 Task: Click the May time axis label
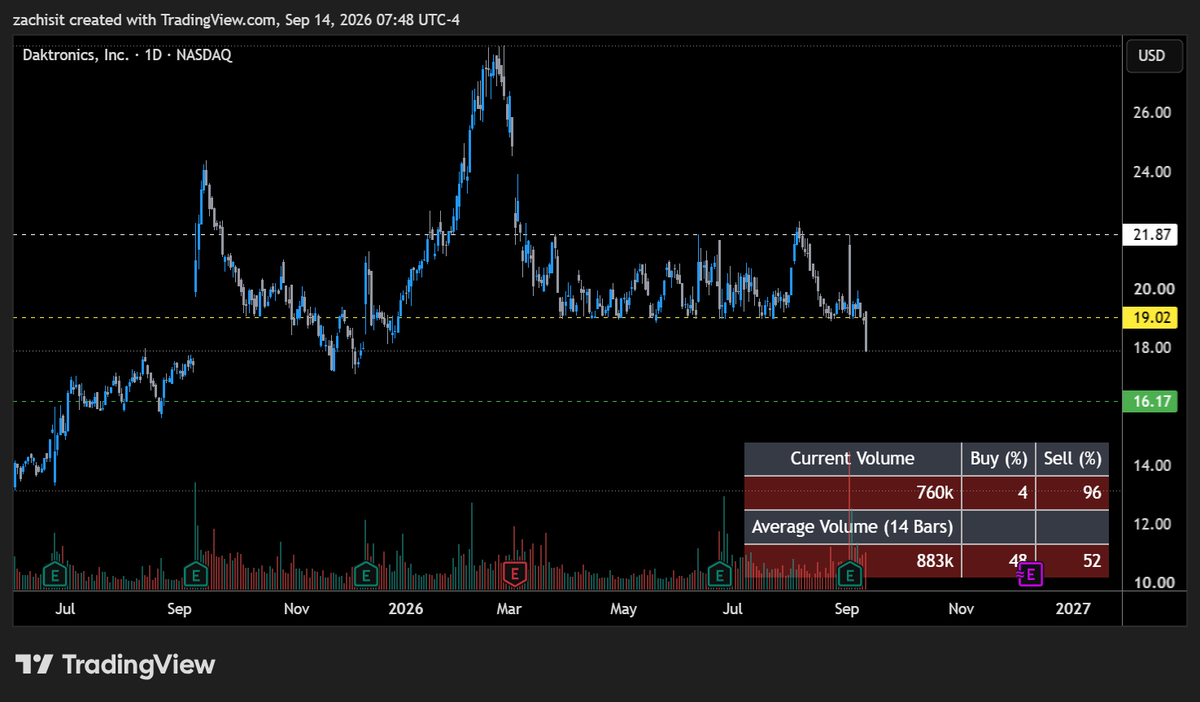point(624,608)
